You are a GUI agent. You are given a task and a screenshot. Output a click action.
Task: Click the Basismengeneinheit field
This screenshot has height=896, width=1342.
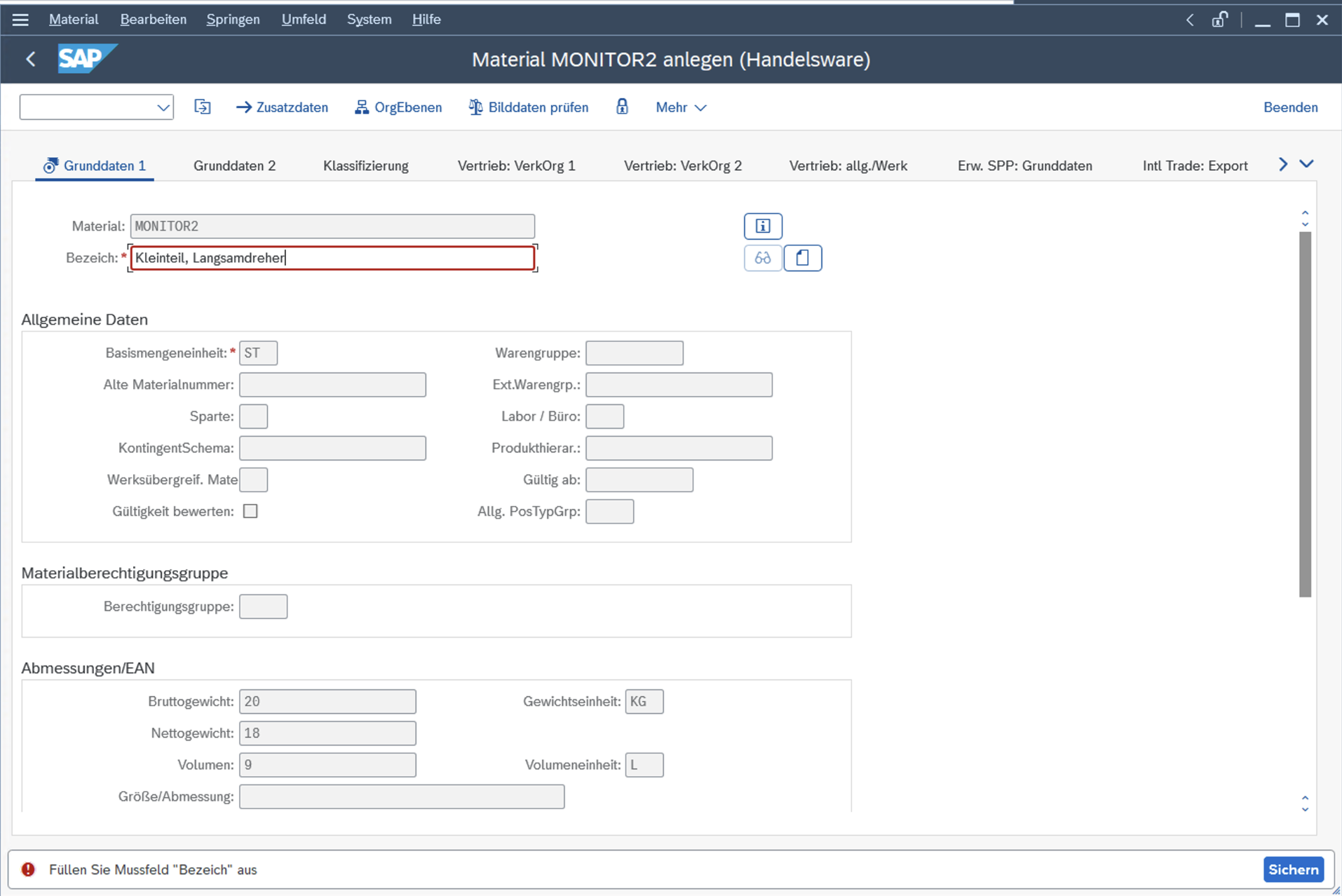pos(258,353)
